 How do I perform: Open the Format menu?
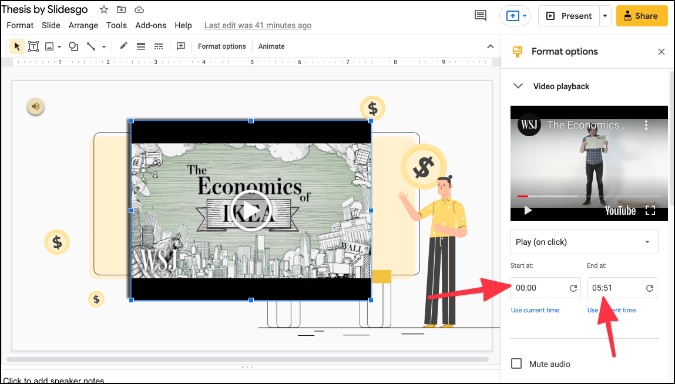(x=20, y=25)
